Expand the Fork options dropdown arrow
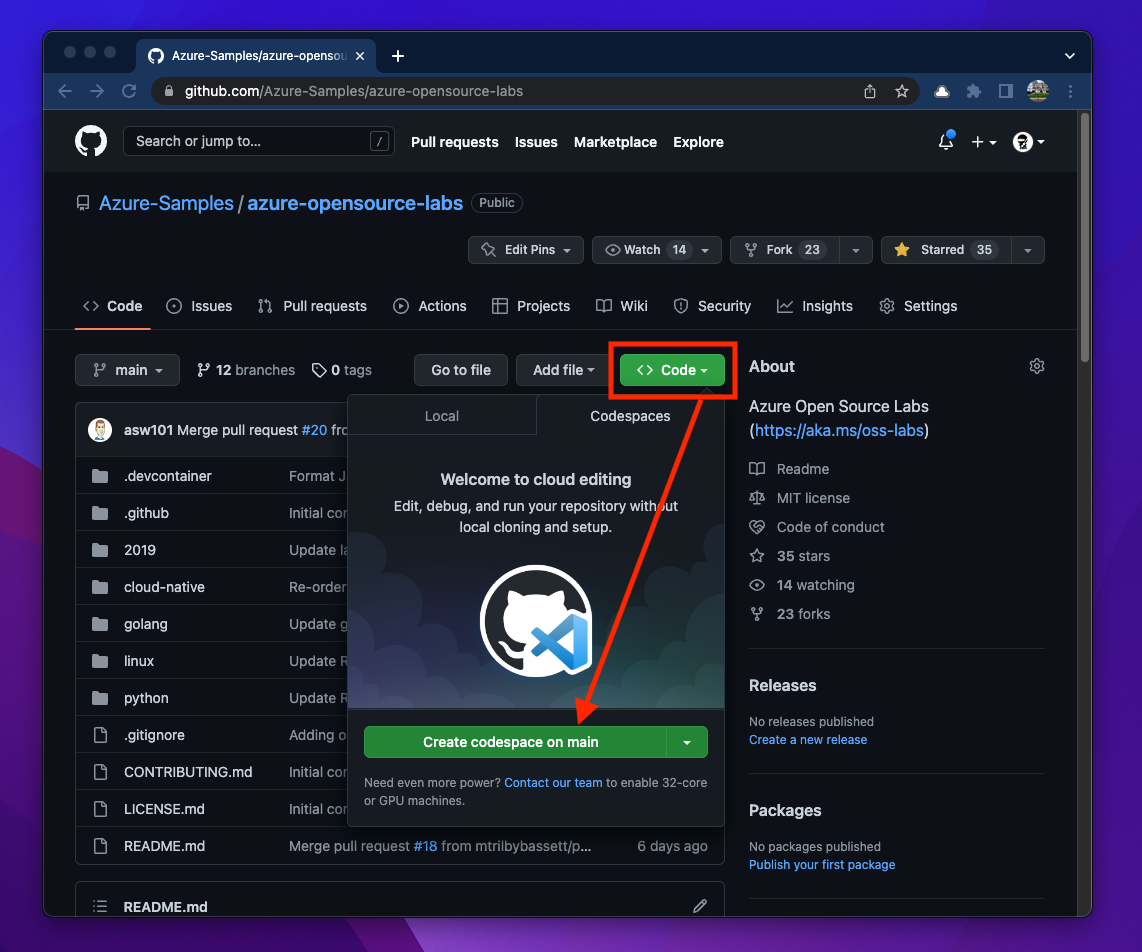The width and height of the screenshot is (1142, 952). pyautogui.click(x=855, y=250)
